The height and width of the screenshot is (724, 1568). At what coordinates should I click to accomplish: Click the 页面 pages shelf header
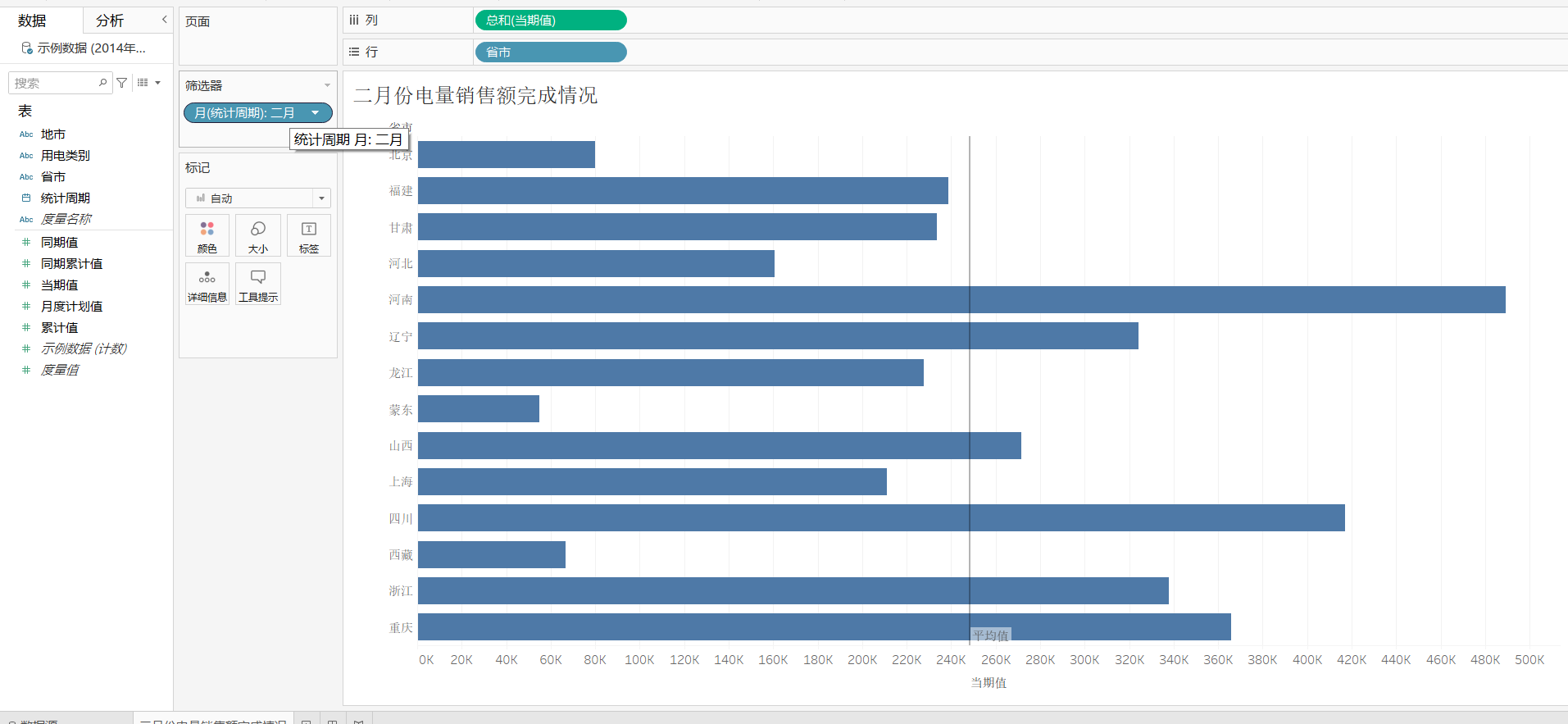pos(198,22)
